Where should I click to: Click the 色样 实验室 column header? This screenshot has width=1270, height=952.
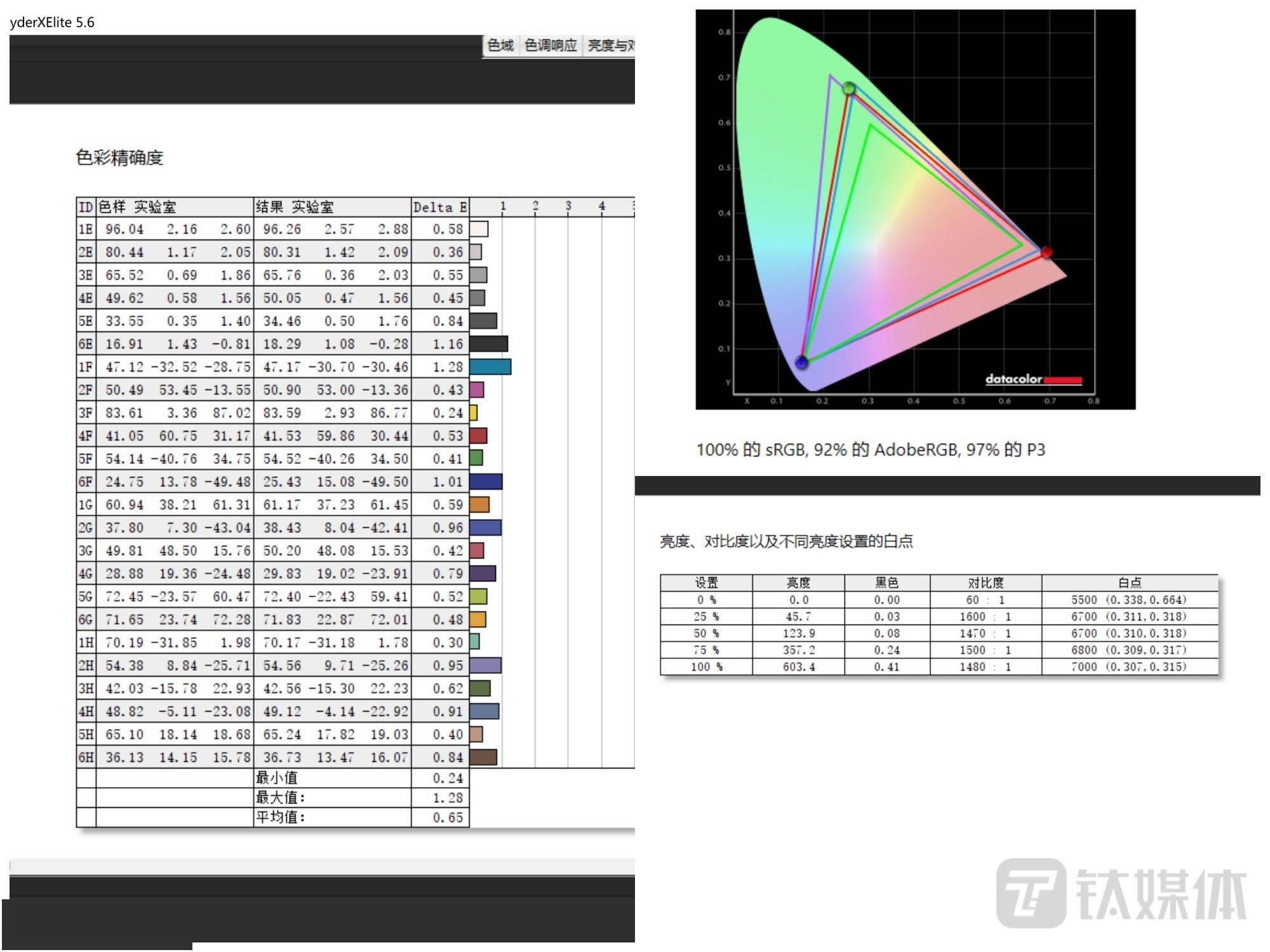coord(175,207)
